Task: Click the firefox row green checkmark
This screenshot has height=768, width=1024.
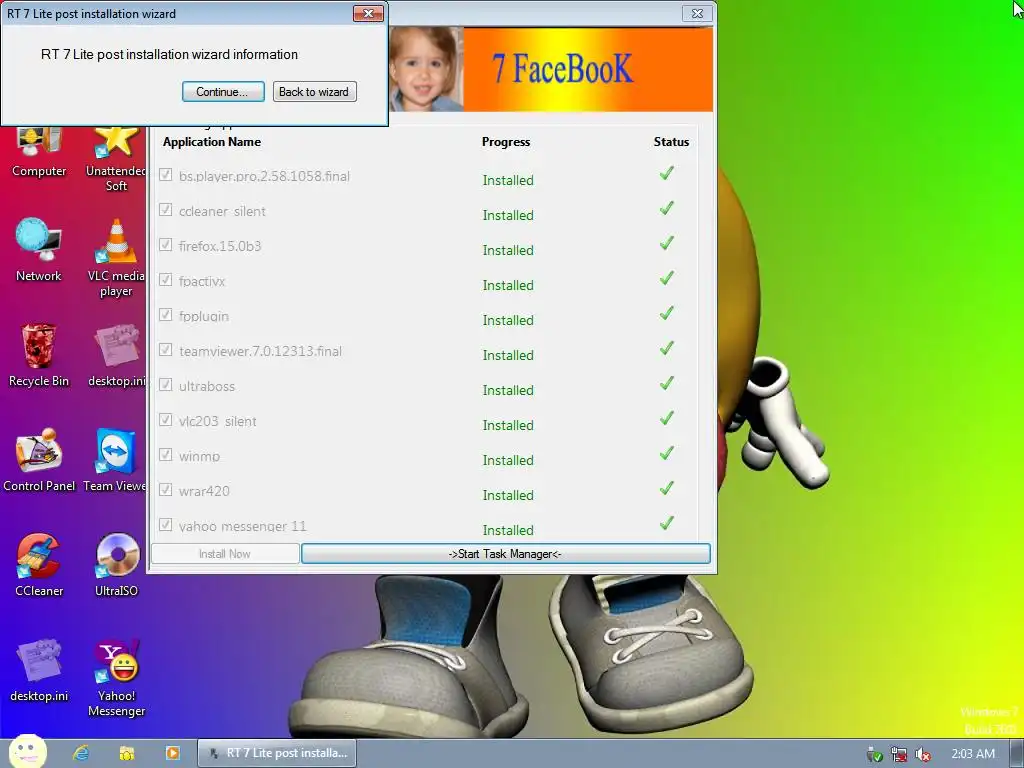Action: coord(666,244)
